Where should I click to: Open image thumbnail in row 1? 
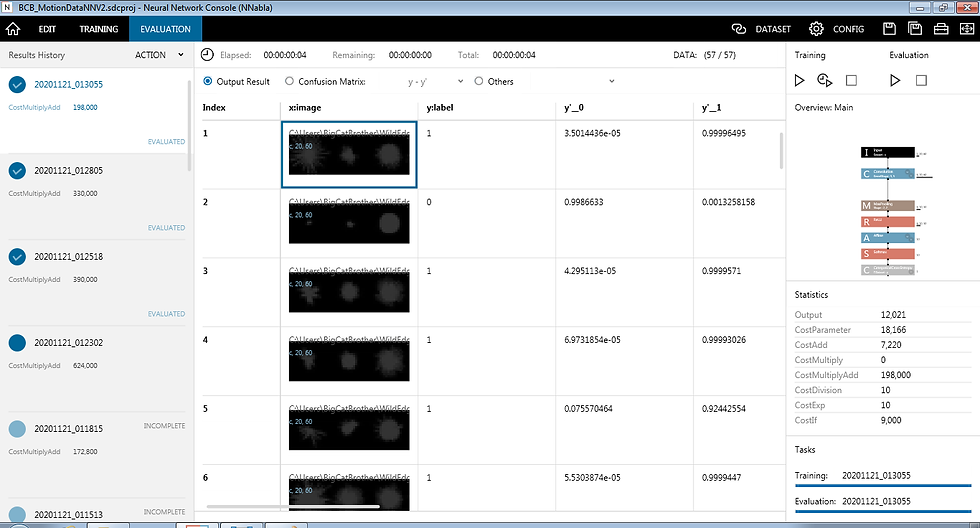tap(349, 154)
